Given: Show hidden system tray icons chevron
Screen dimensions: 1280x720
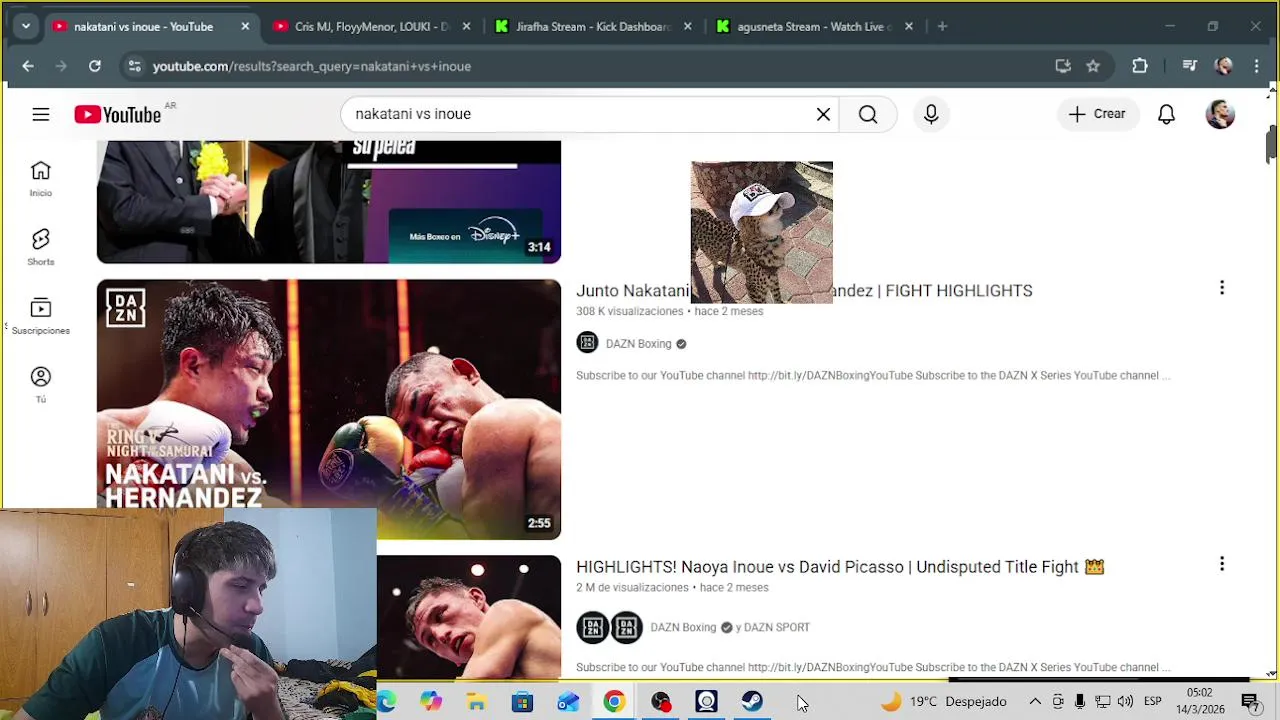Looking at the screenshot, I should pyautogui.click(x=1035, y=701).
